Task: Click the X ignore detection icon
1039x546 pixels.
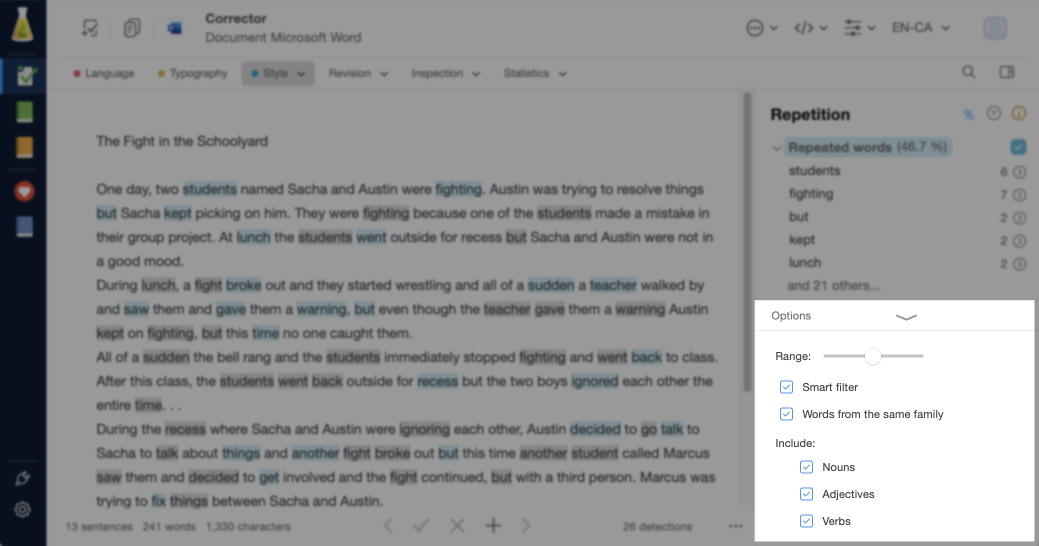Action: 457,526
